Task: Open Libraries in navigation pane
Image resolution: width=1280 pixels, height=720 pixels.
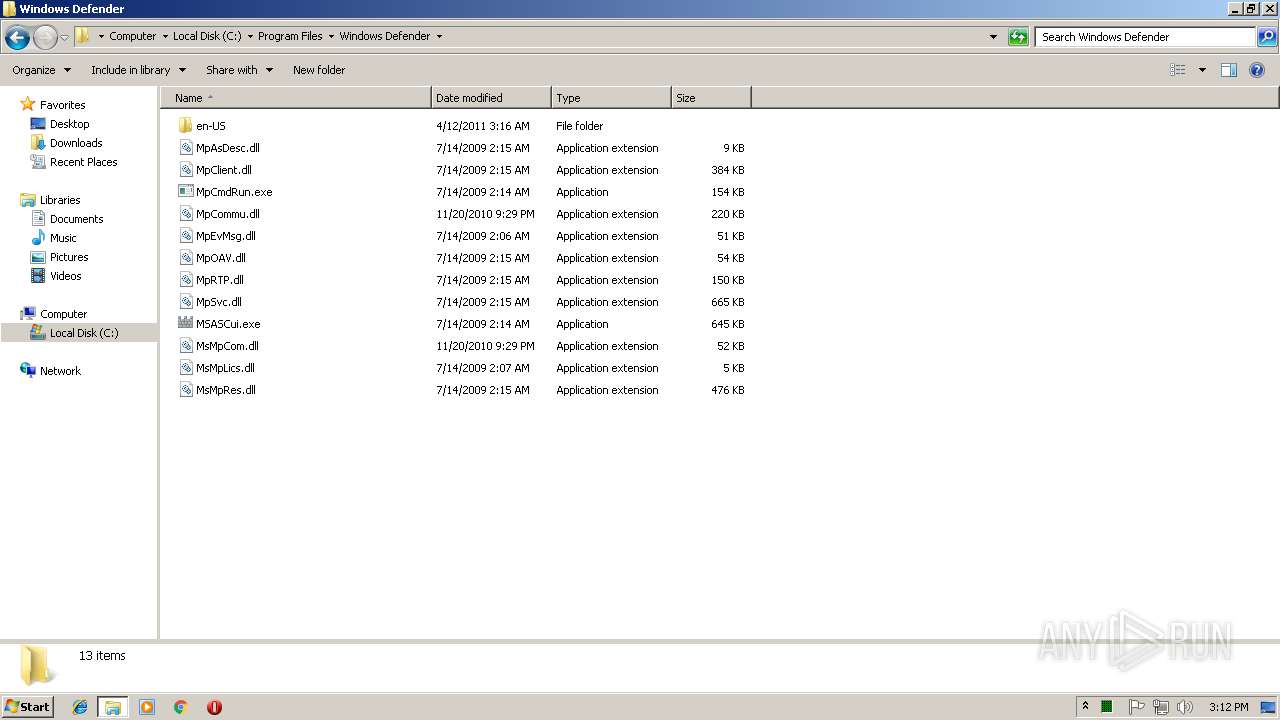Action: pyautogui.click(x=60, y=200)
